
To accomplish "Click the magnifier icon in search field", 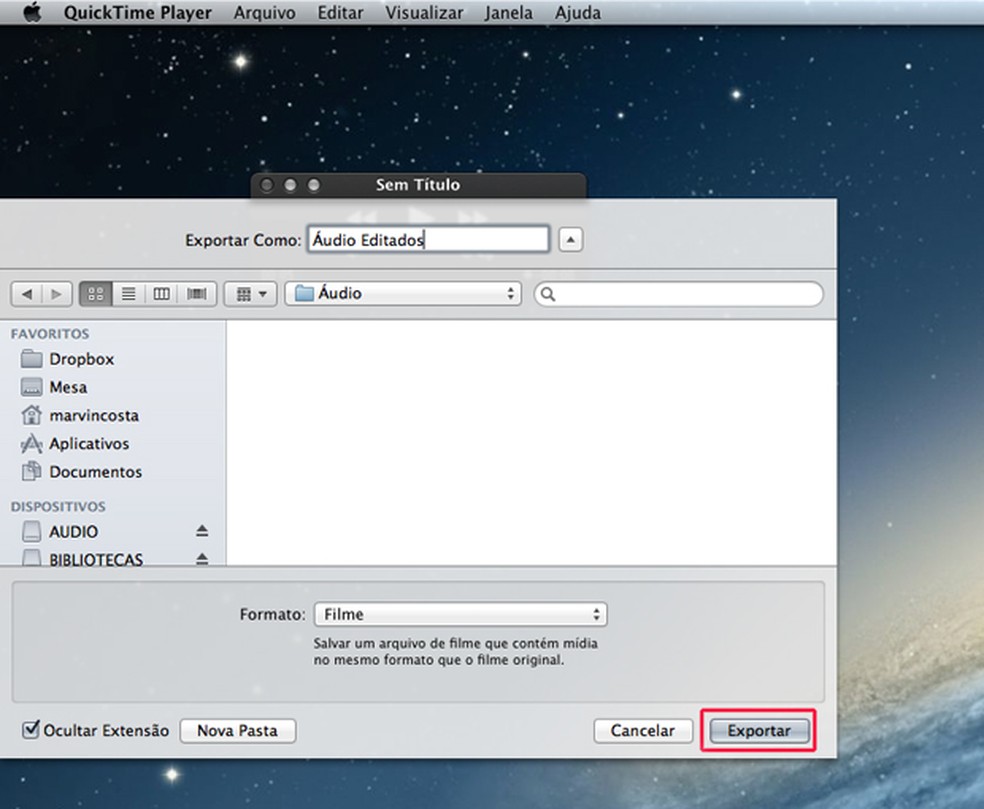I will 548,294.
